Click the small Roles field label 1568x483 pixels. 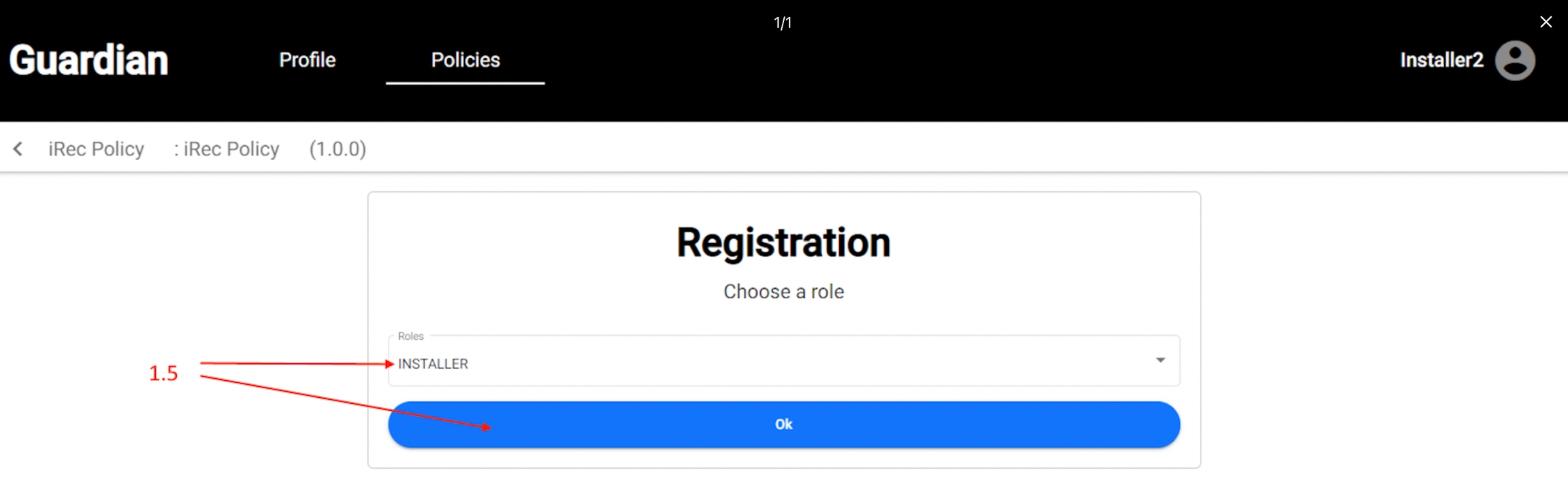(410, 336)
